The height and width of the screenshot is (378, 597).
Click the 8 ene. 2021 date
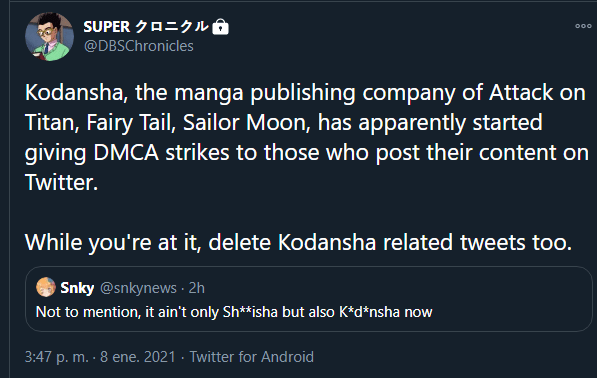coord(138,357)
